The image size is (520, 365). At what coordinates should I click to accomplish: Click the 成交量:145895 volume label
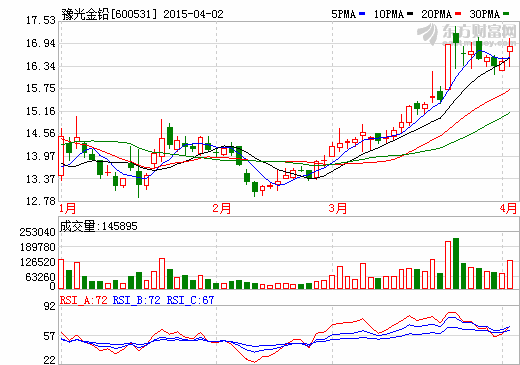[99, 226]
